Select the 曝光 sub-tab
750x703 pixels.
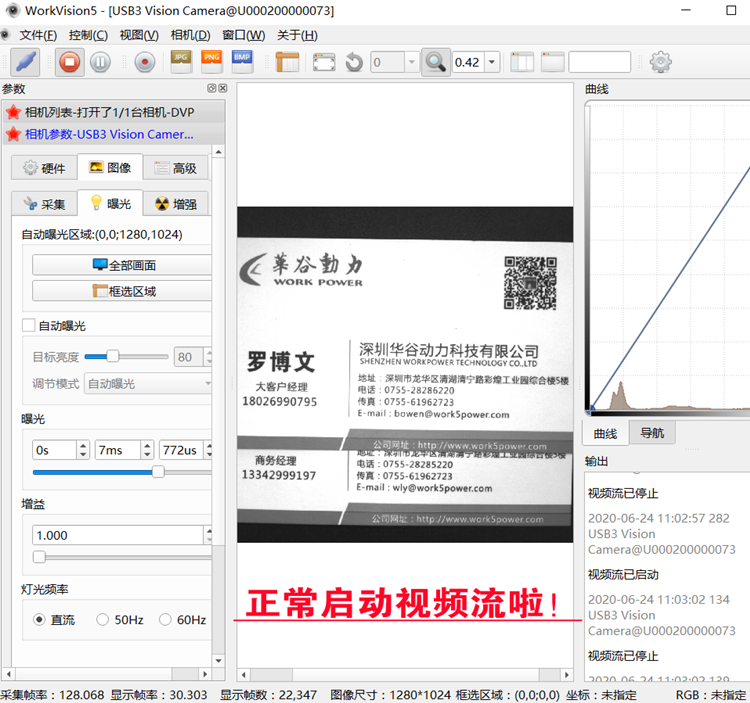pos(110,204)
